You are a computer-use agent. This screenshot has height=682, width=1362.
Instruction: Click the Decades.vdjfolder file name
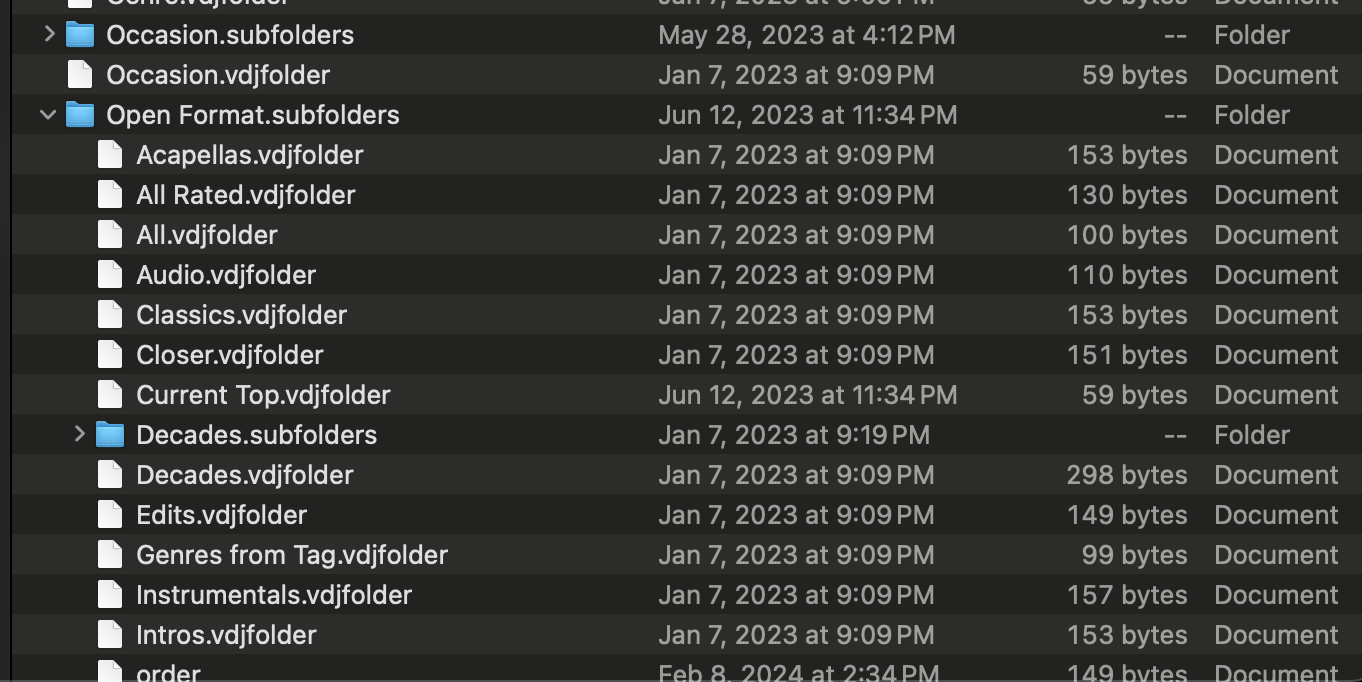pos(245,475)
